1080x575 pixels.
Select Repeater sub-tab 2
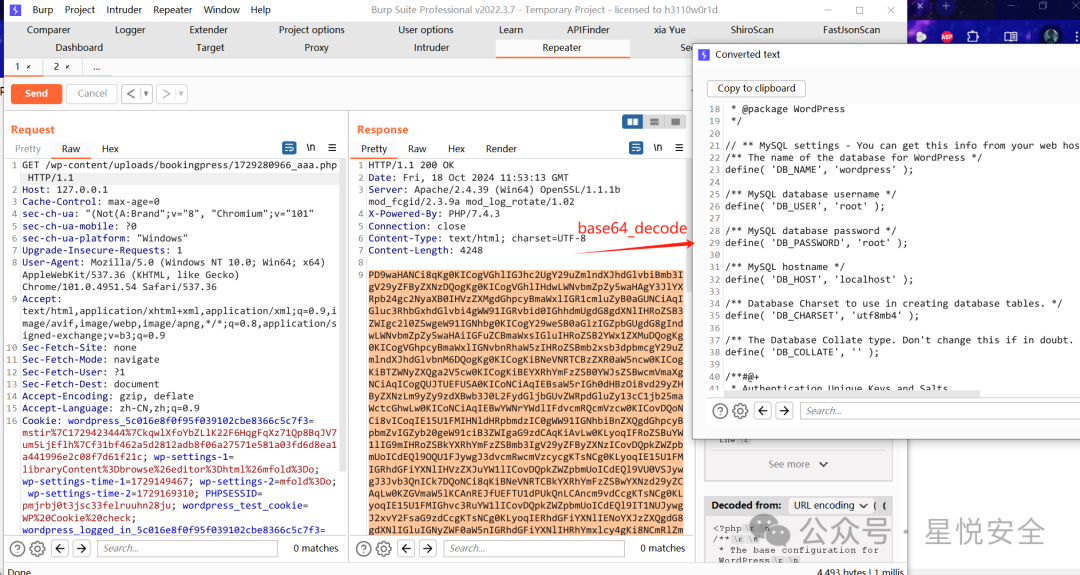pos(61,67)
